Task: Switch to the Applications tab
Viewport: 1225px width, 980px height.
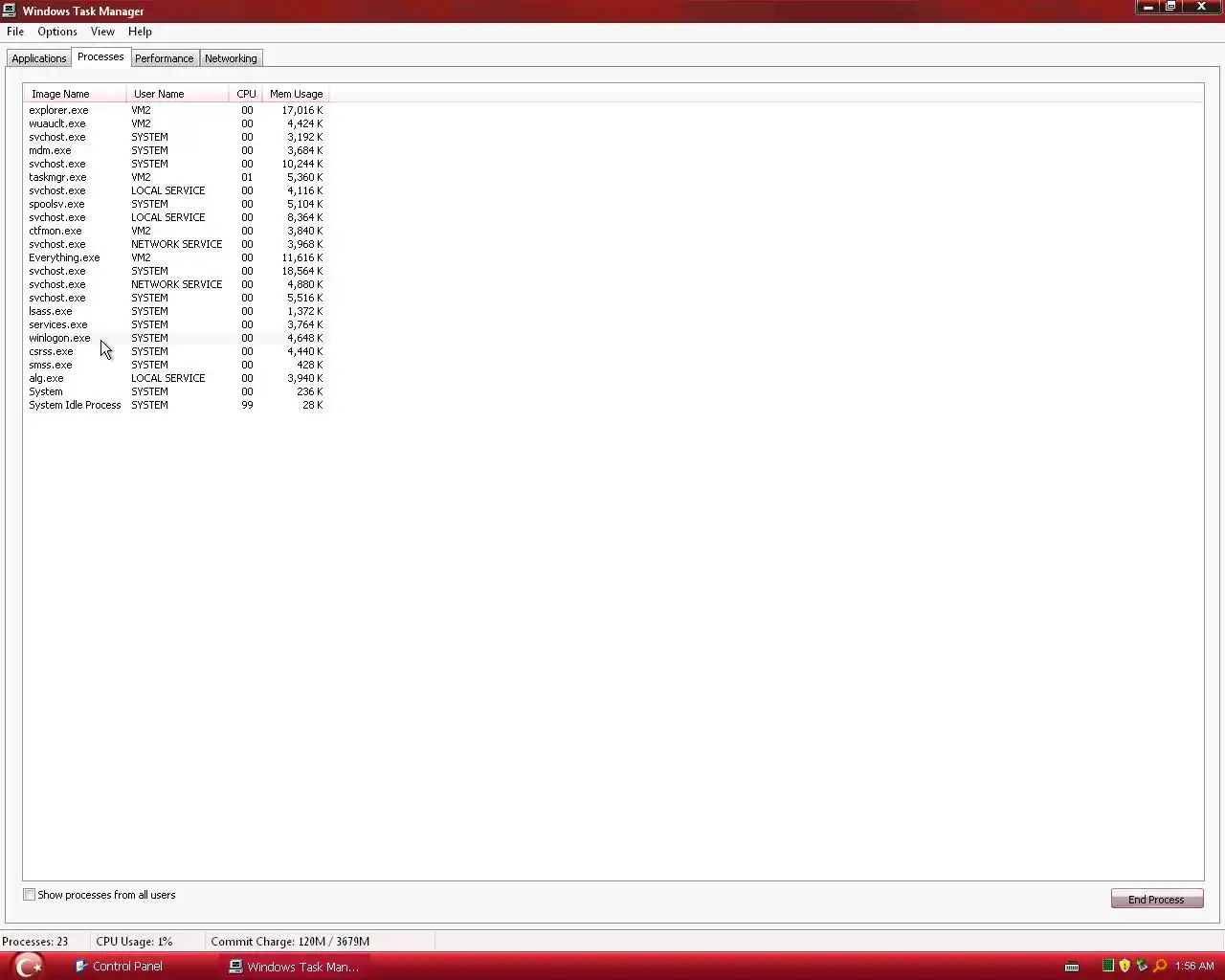Action: (x=39, y=58)
